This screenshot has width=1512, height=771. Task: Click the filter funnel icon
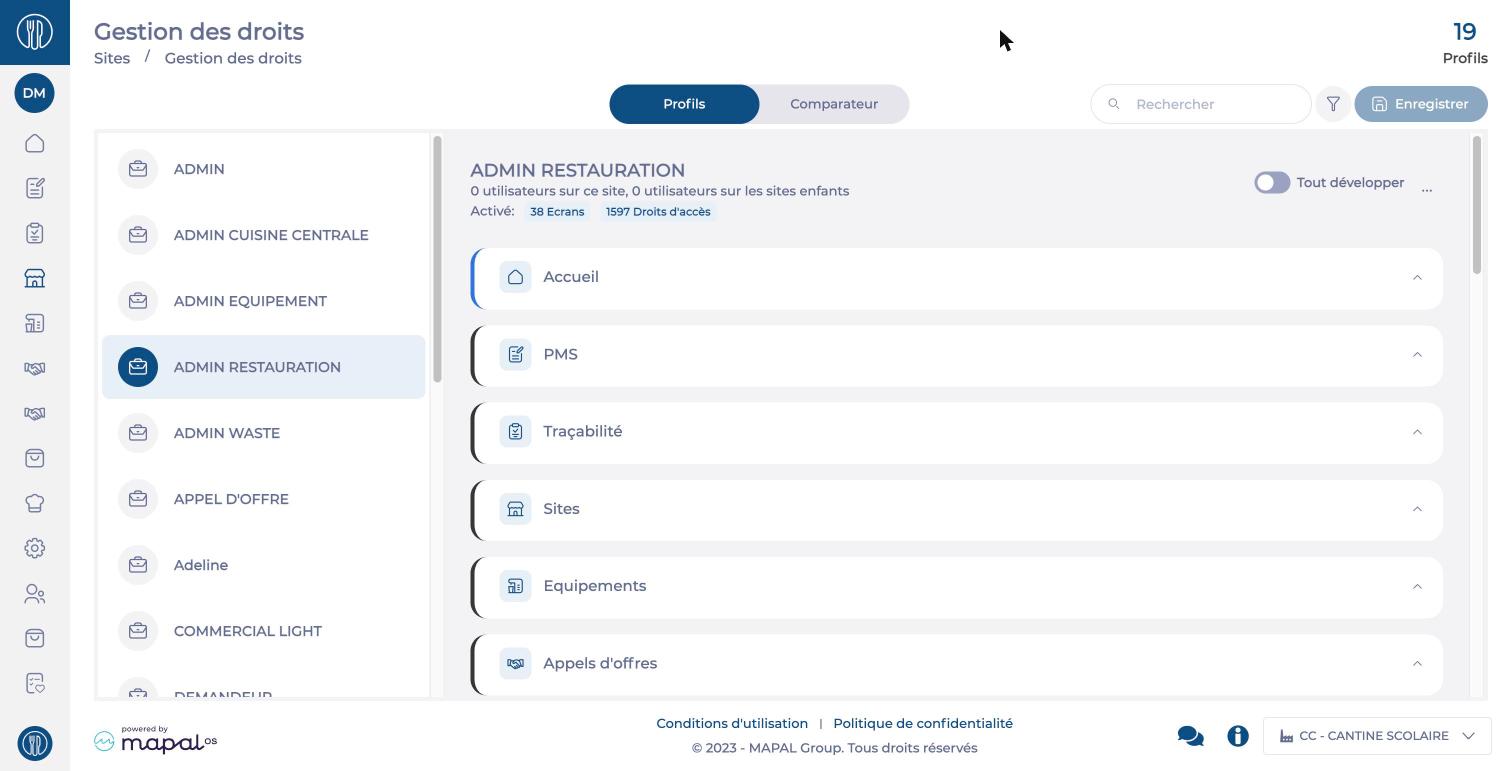1333,104
